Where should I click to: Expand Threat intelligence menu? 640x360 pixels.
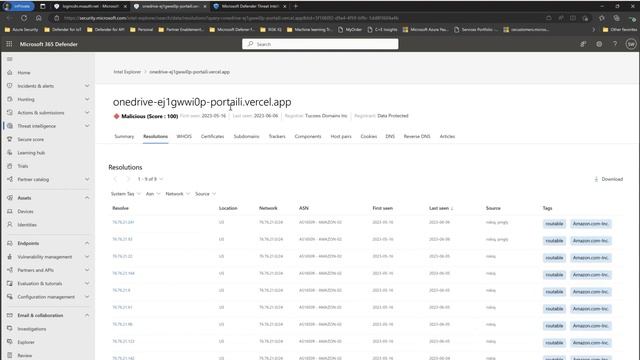point(87,126)
